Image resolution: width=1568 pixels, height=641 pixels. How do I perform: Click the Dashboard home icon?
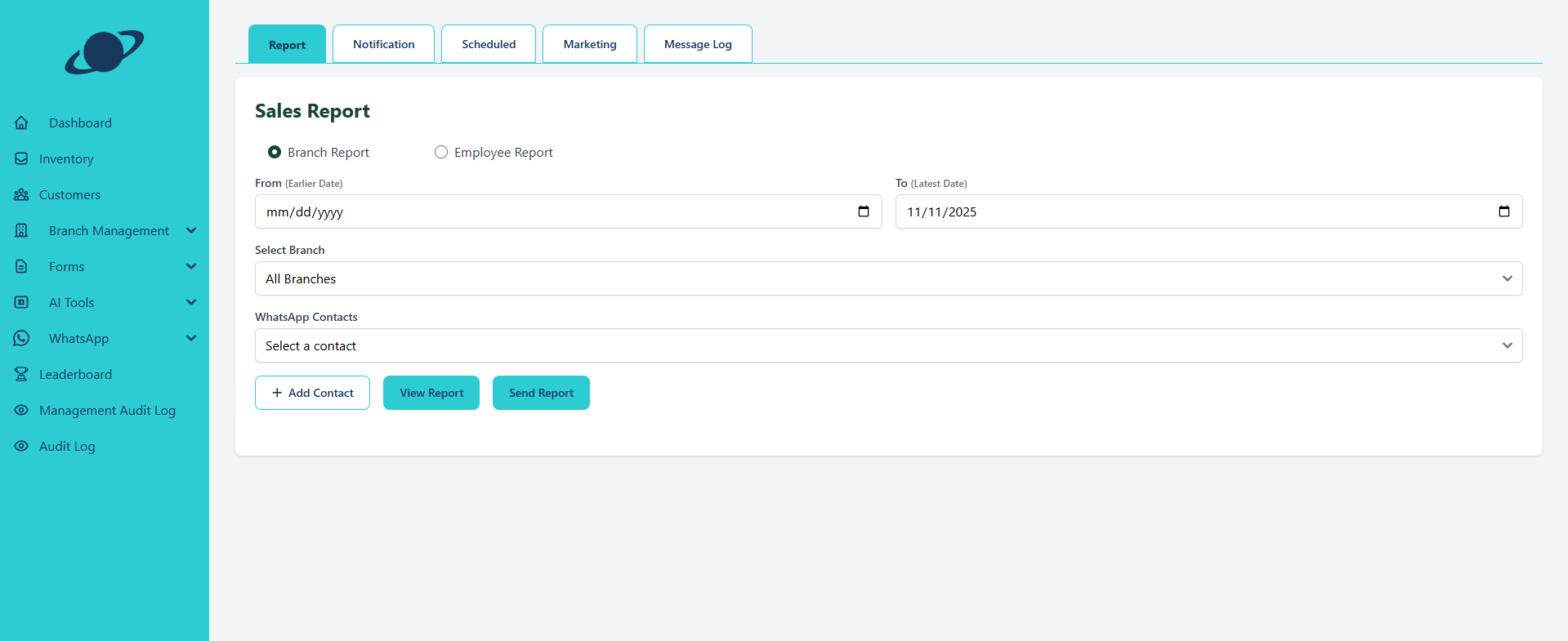point(21,122)
